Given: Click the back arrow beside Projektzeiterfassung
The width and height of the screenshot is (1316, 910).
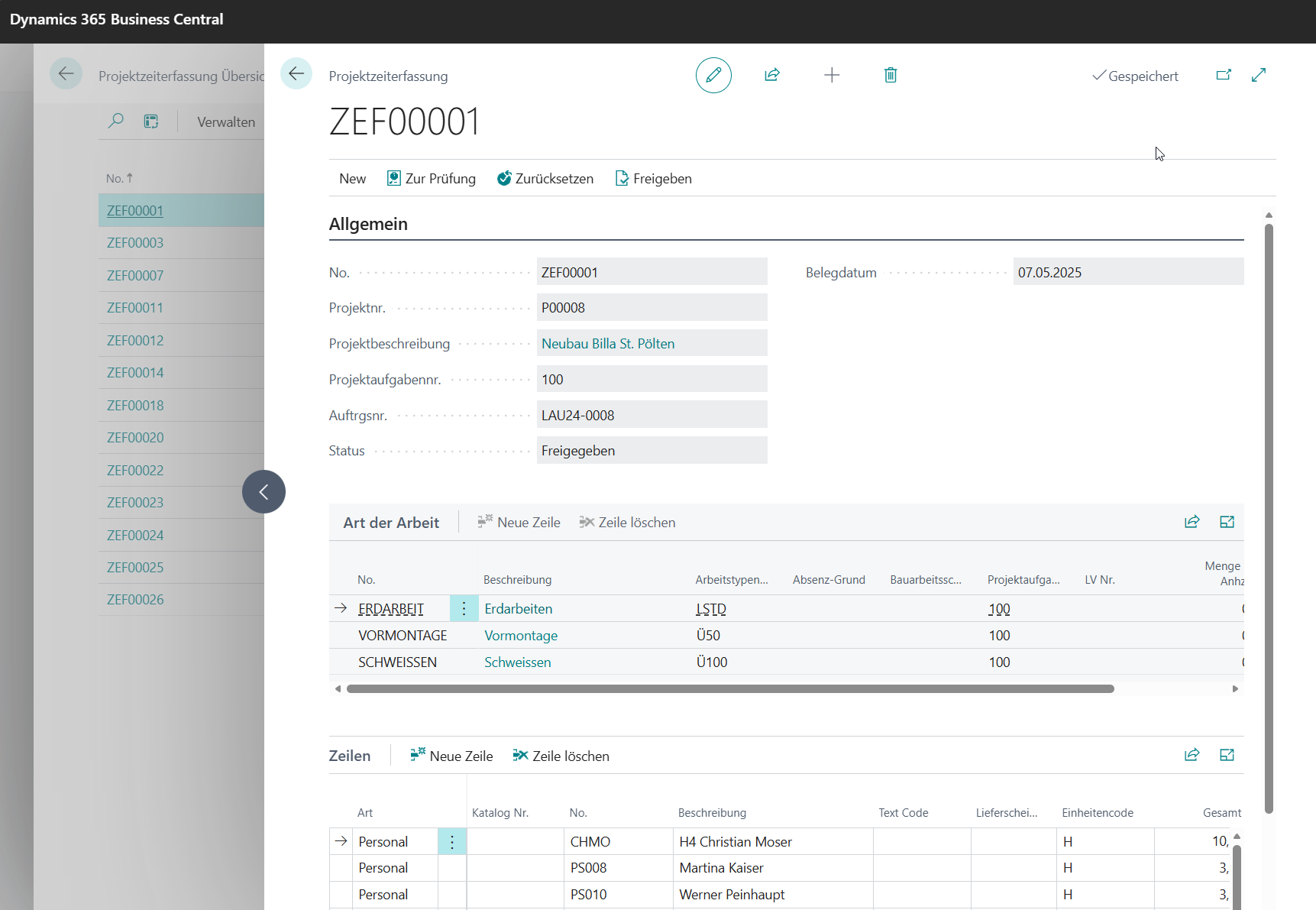Looking at the screenshot, I should [296, 74].
